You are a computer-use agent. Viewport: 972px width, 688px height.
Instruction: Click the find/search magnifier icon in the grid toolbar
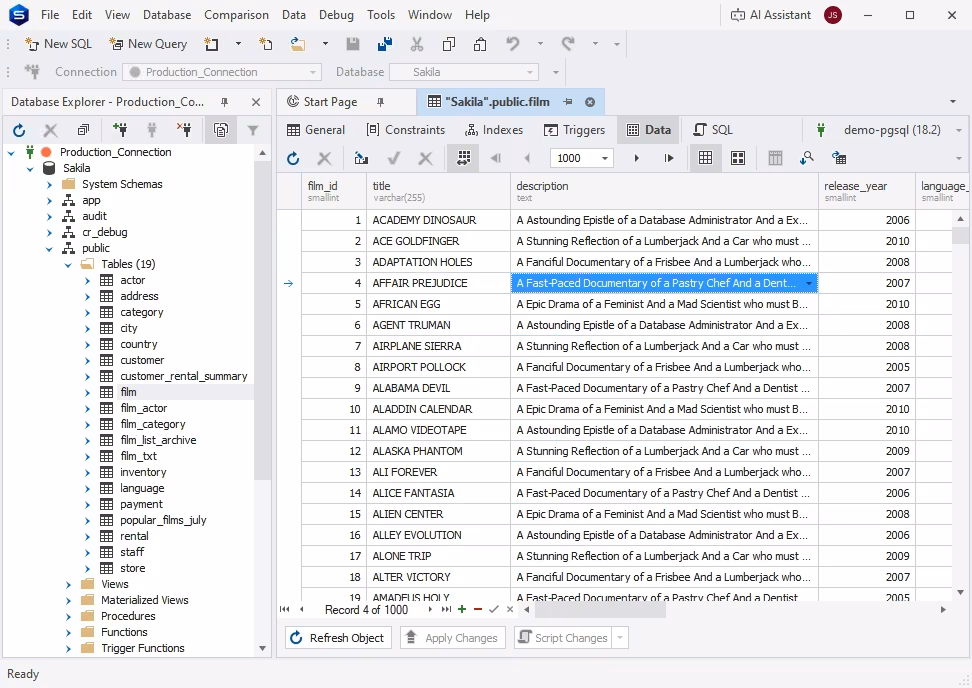[806, 159]
